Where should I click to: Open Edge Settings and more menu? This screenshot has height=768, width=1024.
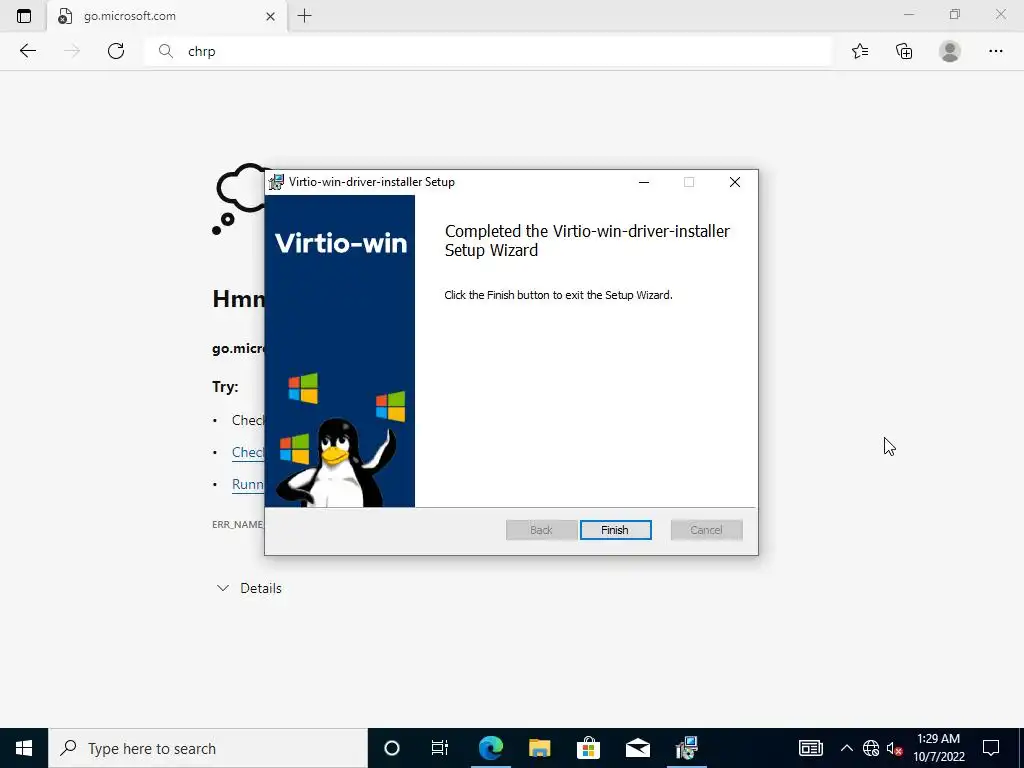(995, 51)
